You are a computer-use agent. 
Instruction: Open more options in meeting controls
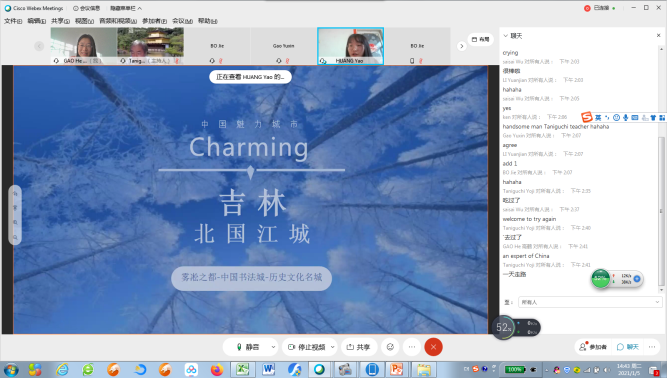(x=411, y=347)
